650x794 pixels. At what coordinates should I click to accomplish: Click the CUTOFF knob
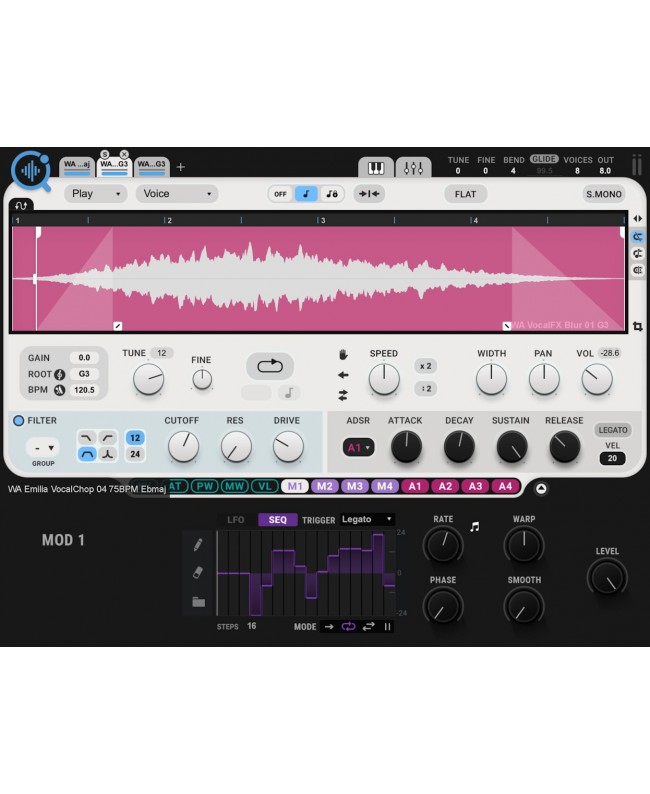coord(183,447)
